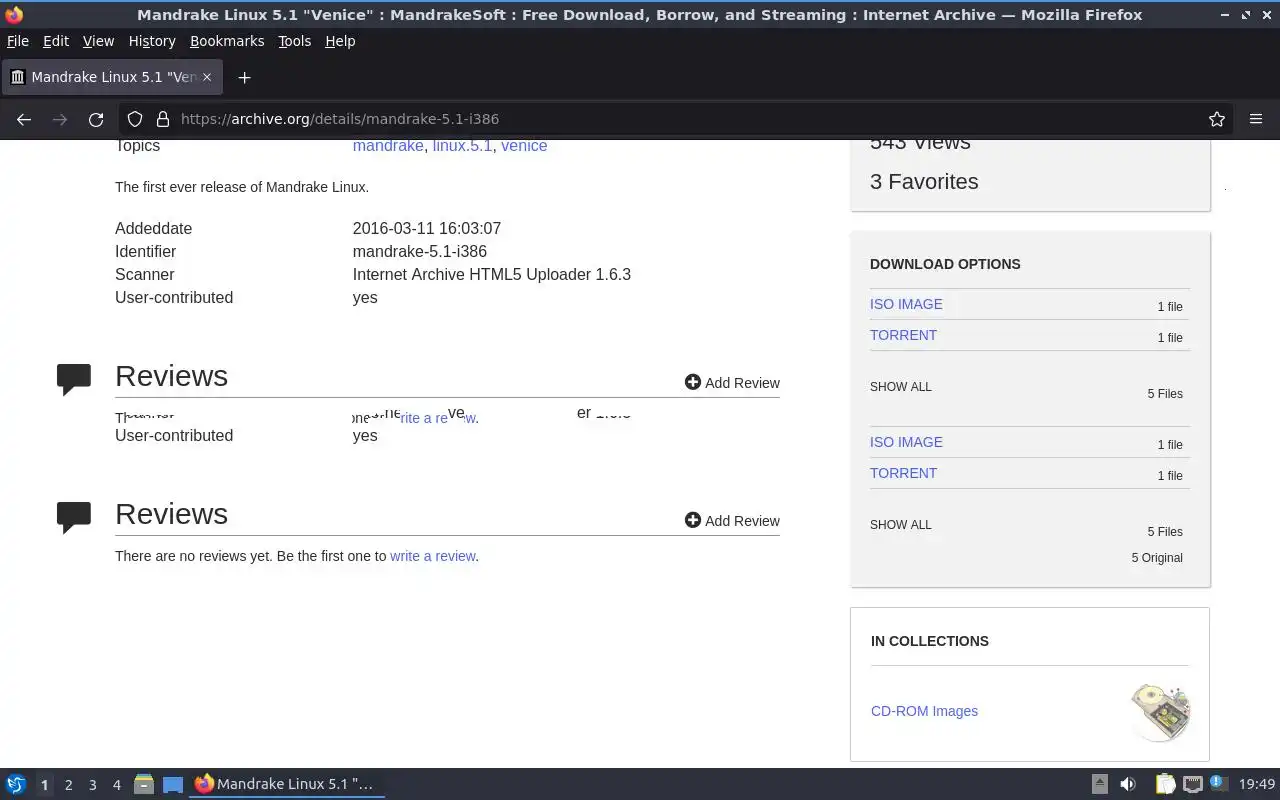
Task: Click the CD-ROM Images collection thumbnail
Action: tap(1160, 712)
